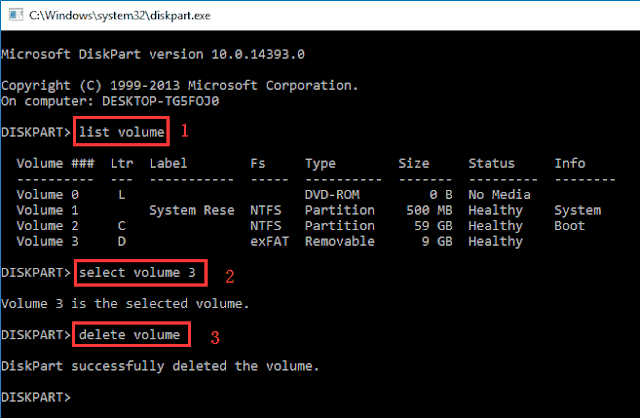Click the '0 B' size value
The image size is (640, 418).
(x=441, y=194)
